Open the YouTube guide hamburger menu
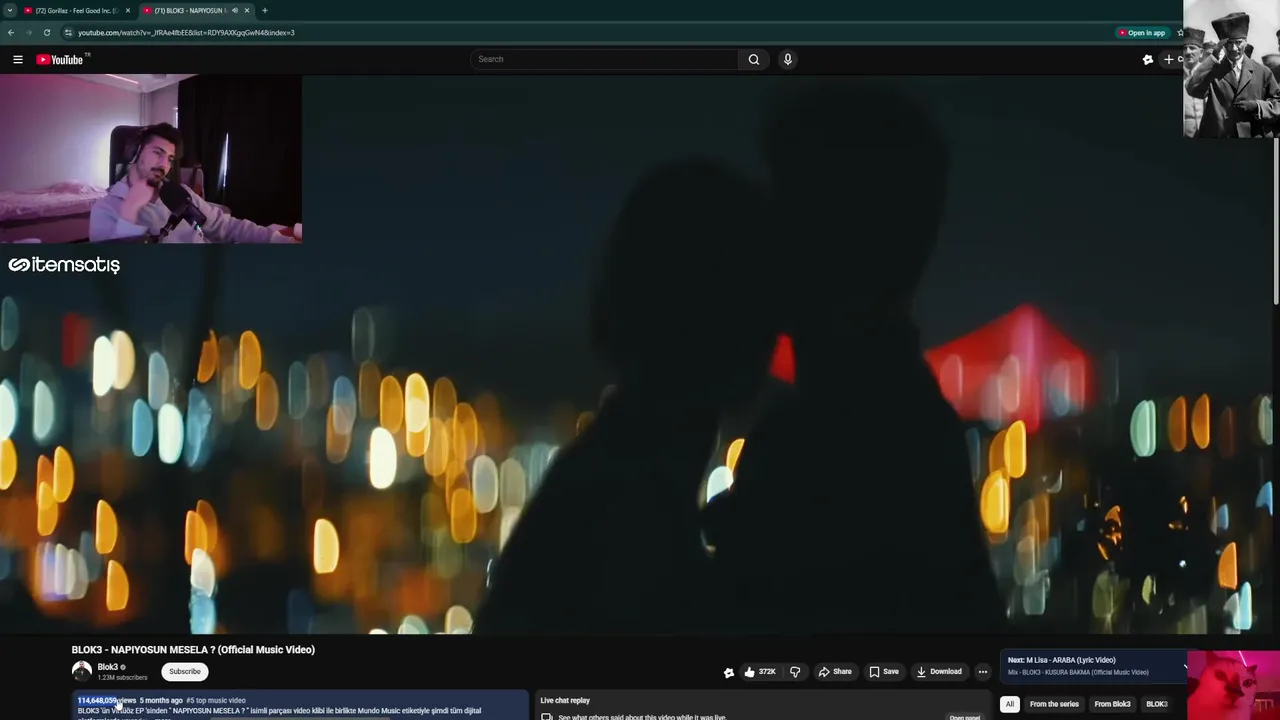1280x720 pixels. click(18, 59)
